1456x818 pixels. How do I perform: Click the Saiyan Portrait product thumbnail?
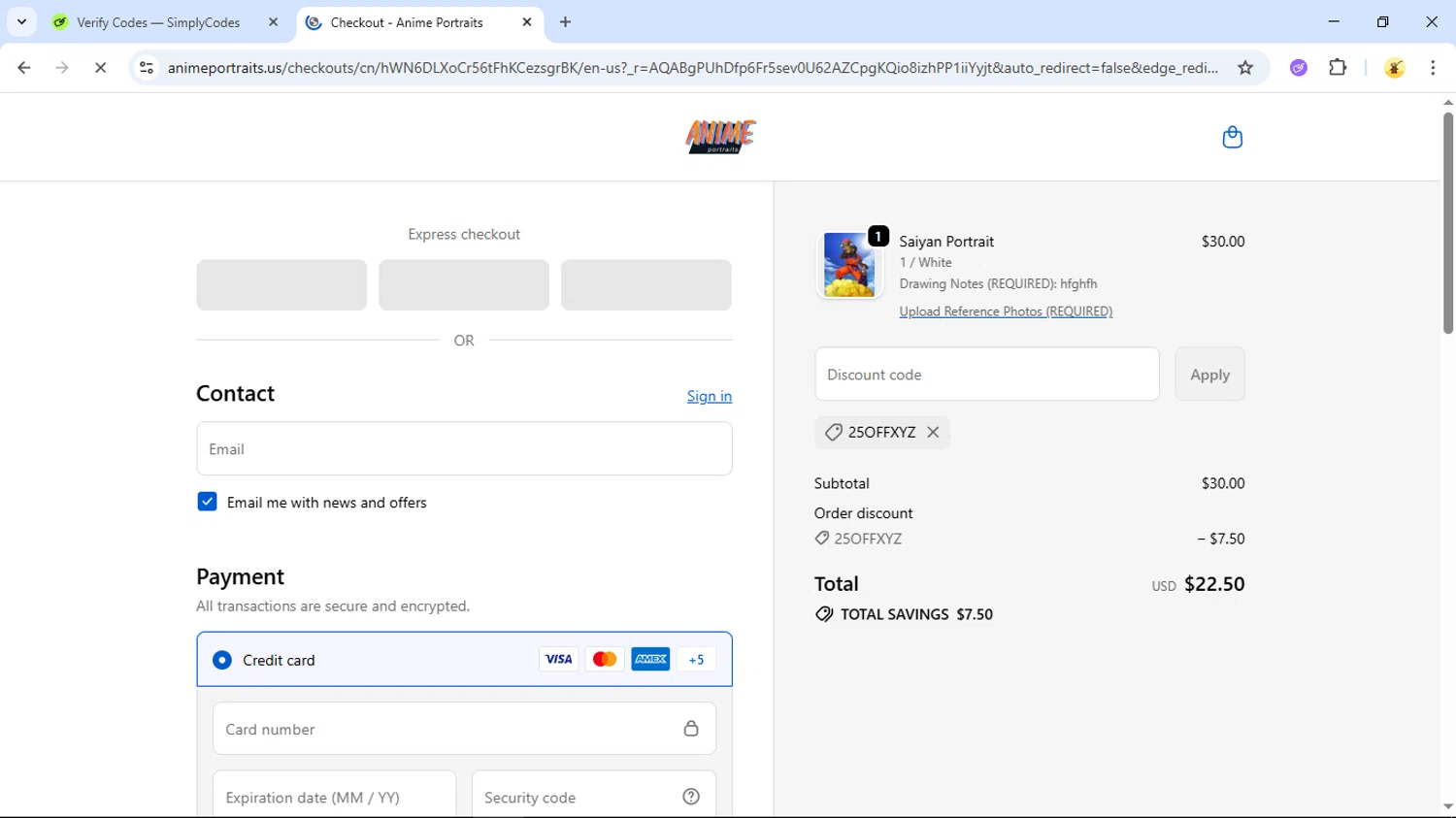tap(849, 265)
